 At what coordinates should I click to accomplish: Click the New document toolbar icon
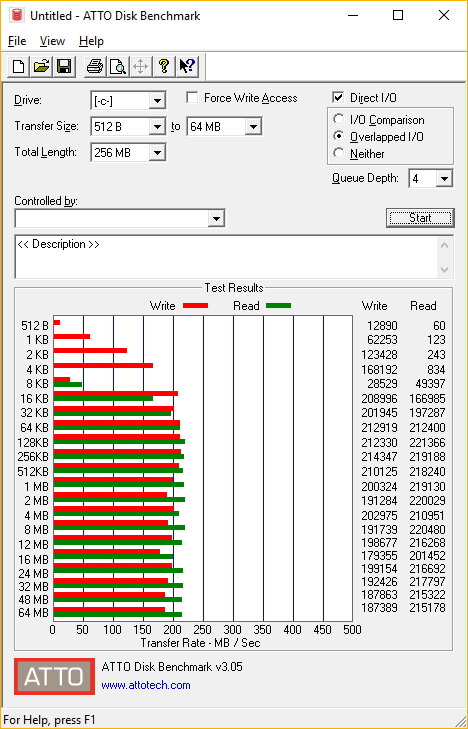[19, 67]
